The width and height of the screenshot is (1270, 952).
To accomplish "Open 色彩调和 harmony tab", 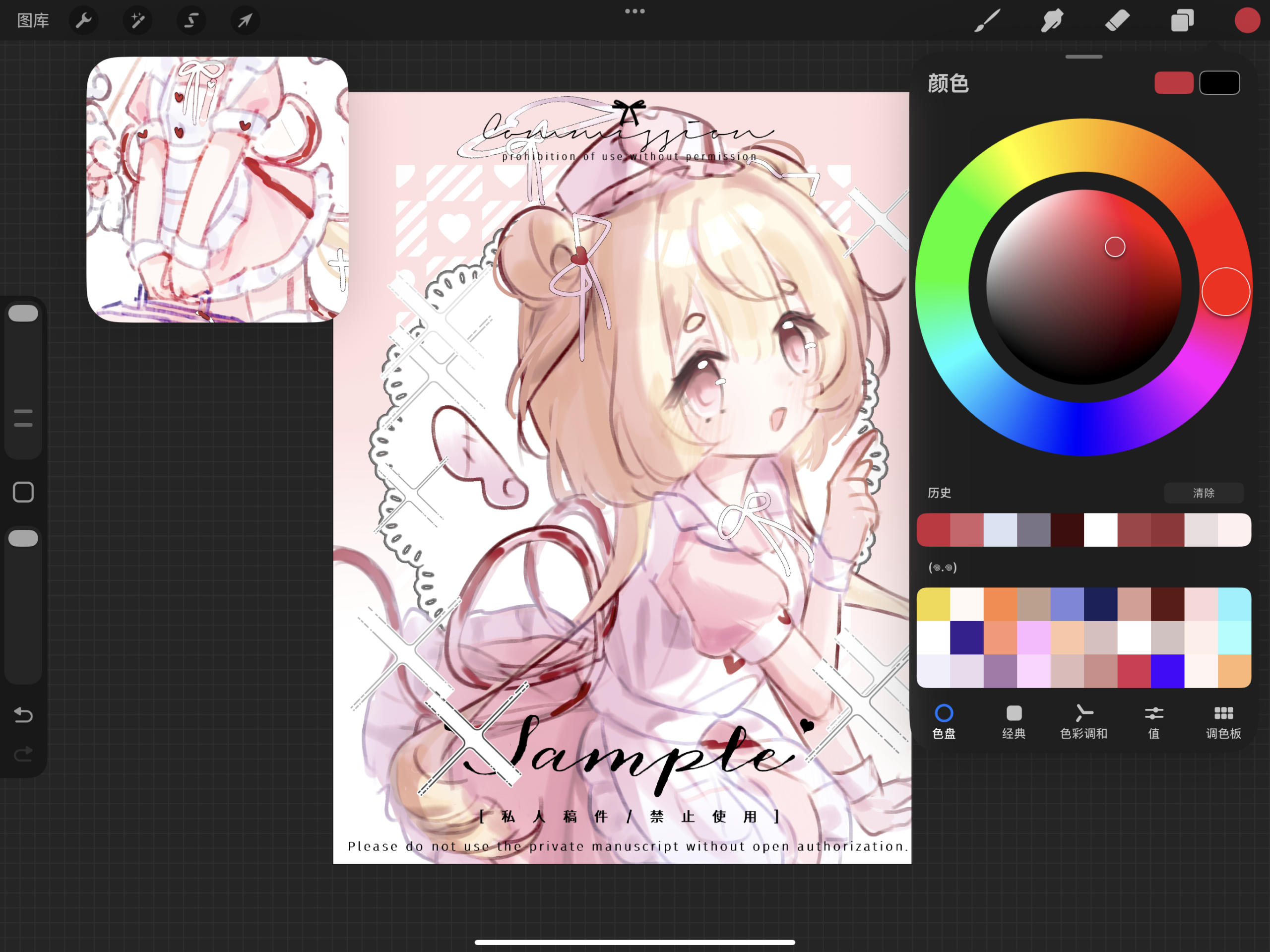I will (1083, 721).
